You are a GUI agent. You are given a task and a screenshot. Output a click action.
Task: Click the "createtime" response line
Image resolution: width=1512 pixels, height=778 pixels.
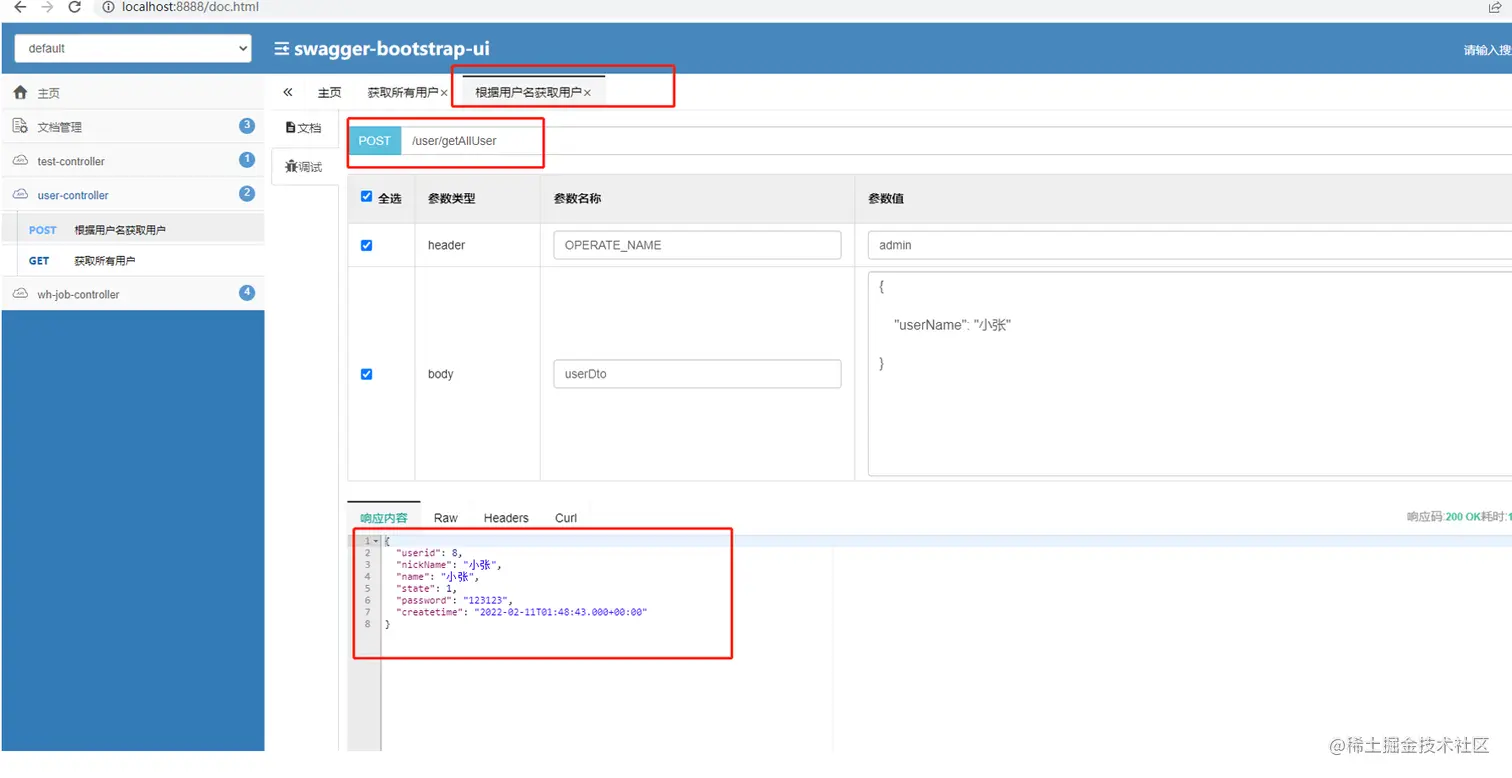click(522, 612)
